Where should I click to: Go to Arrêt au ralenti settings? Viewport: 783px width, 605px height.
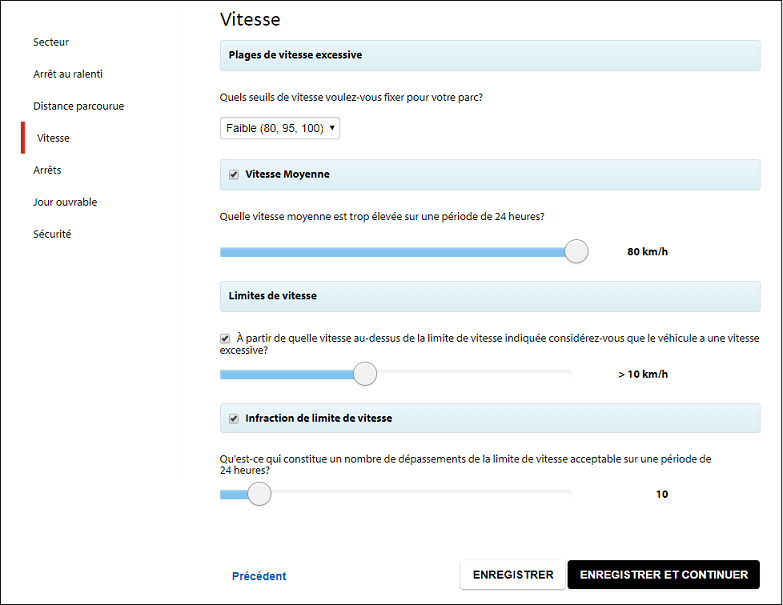pyautogui.click(x=68, y=74)
